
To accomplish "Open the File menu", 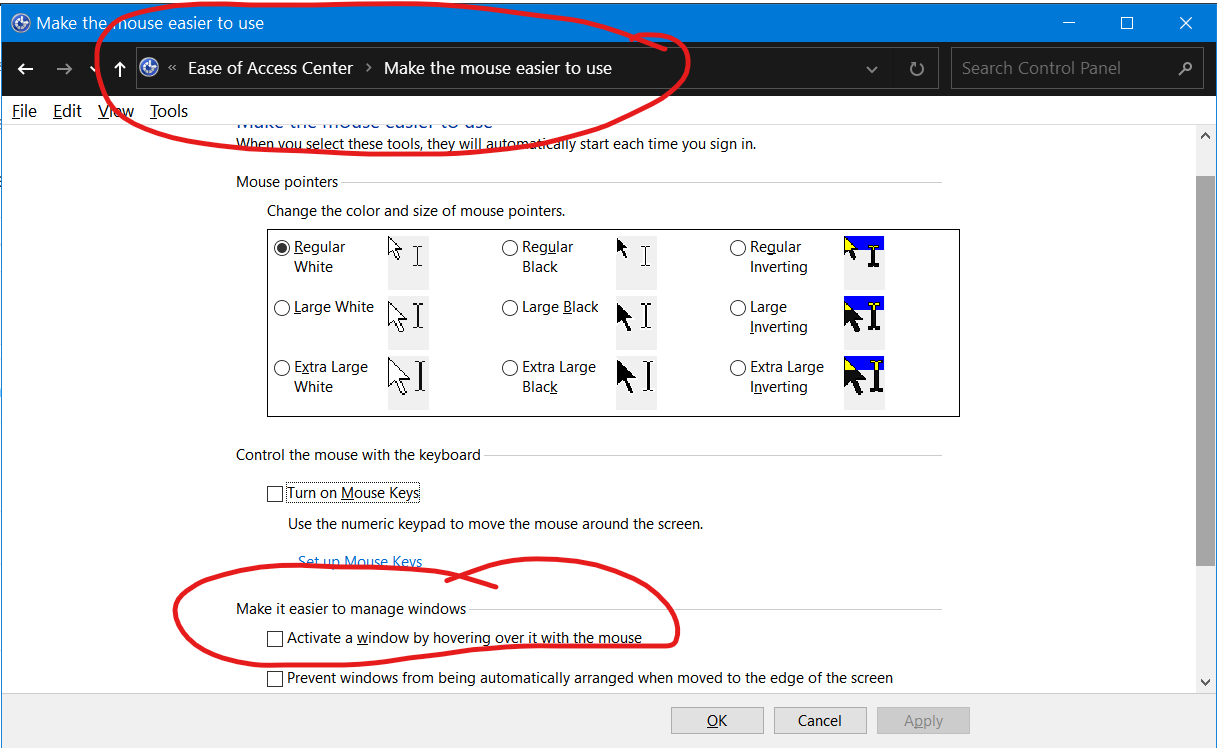I will point(23,111).
